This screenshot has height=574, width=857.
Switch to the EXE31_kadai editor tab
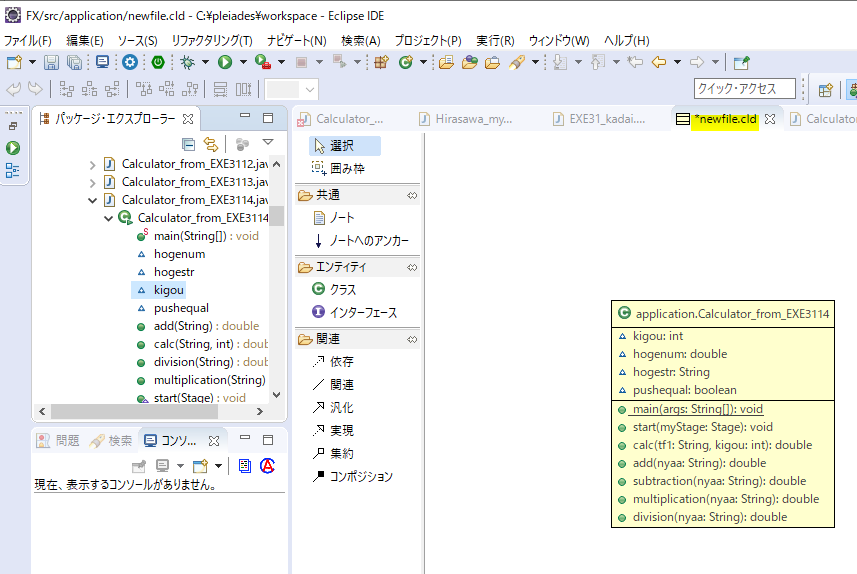pyautogui.click(x=600, y=119)
